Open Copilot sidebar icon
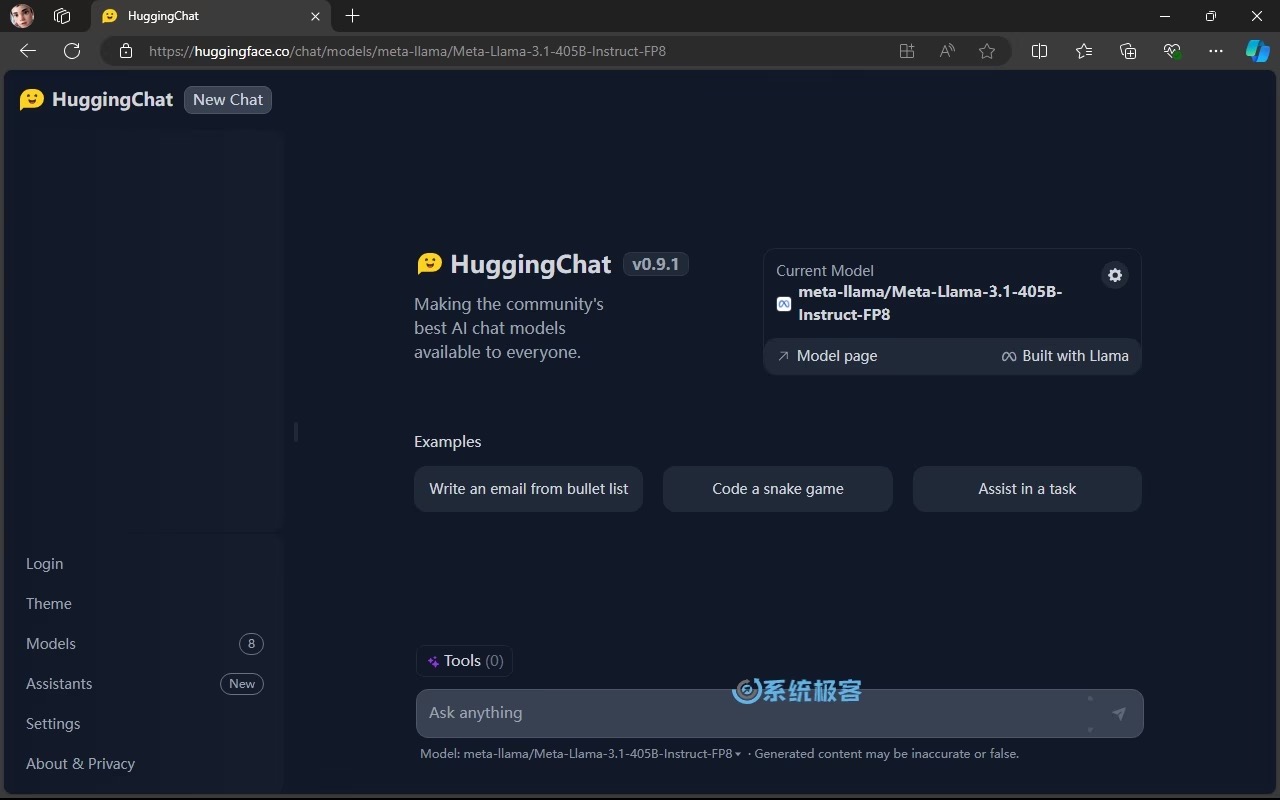This screenshot has height=800, width=1280. [1257, 51]
